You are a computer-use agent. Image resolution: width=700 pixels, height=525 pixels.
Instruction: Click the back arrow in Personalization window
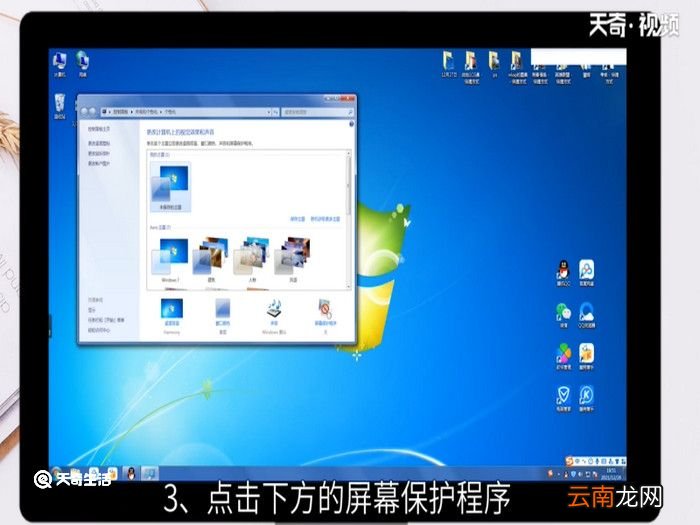pos(84,112)
